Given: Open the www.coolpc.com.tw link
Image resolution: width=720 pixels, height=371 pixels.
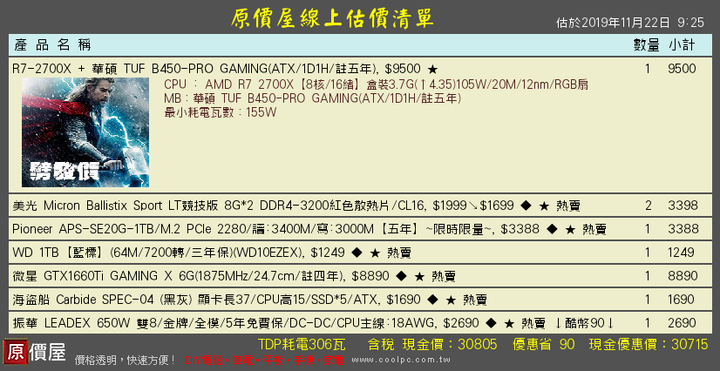Looking at the screenshot, I should (401, 360).
